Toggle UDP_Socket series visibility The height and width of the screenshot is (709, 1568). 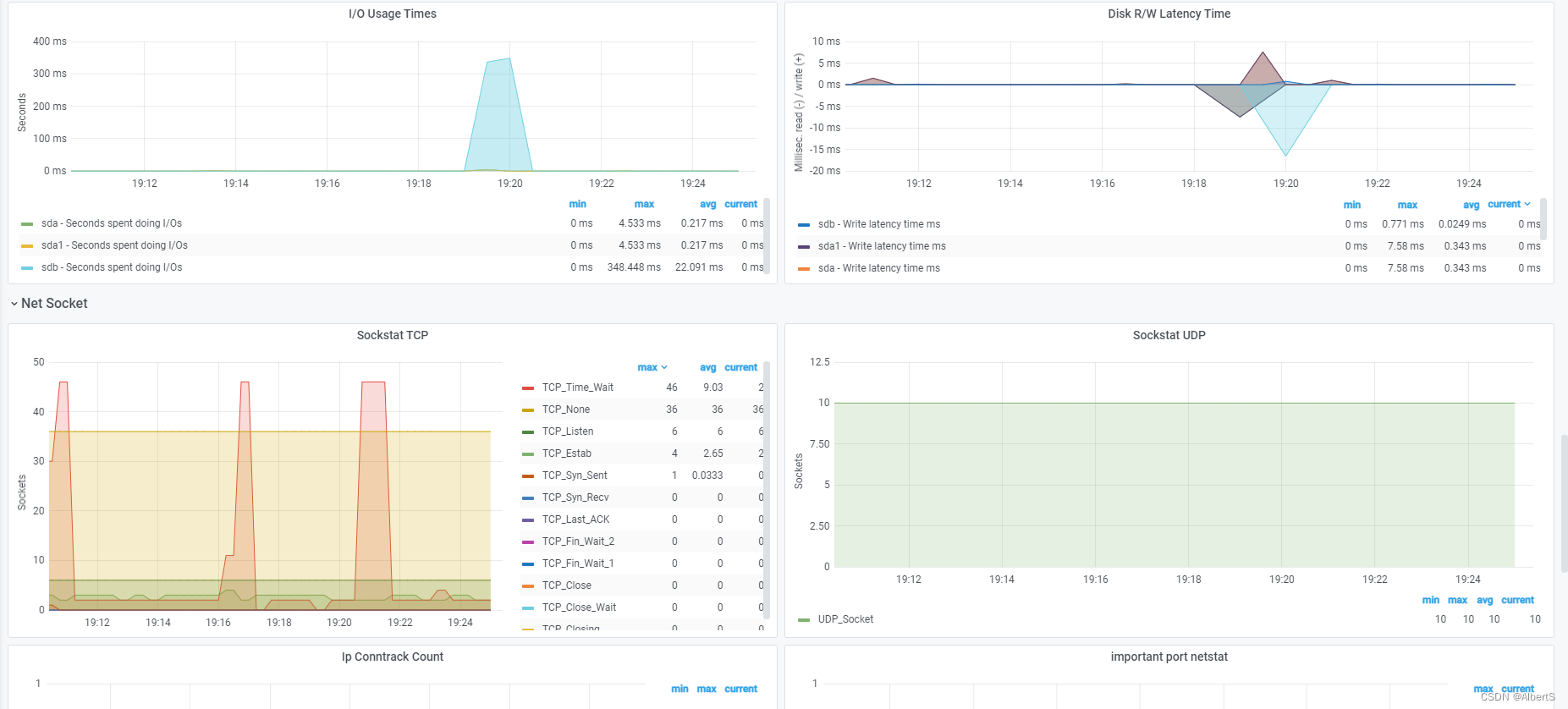pos(845,619)
